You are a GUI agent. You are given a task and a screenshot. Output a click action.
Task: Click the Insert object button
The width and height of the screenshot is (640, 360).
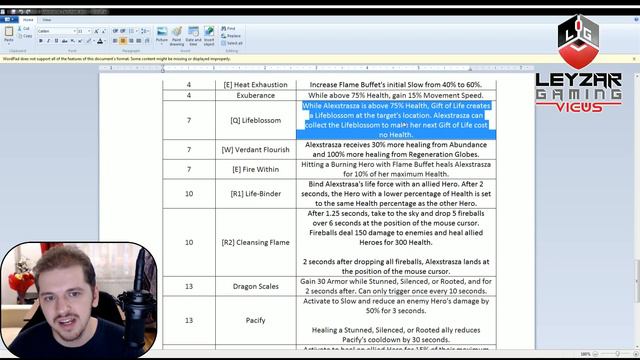209,36
